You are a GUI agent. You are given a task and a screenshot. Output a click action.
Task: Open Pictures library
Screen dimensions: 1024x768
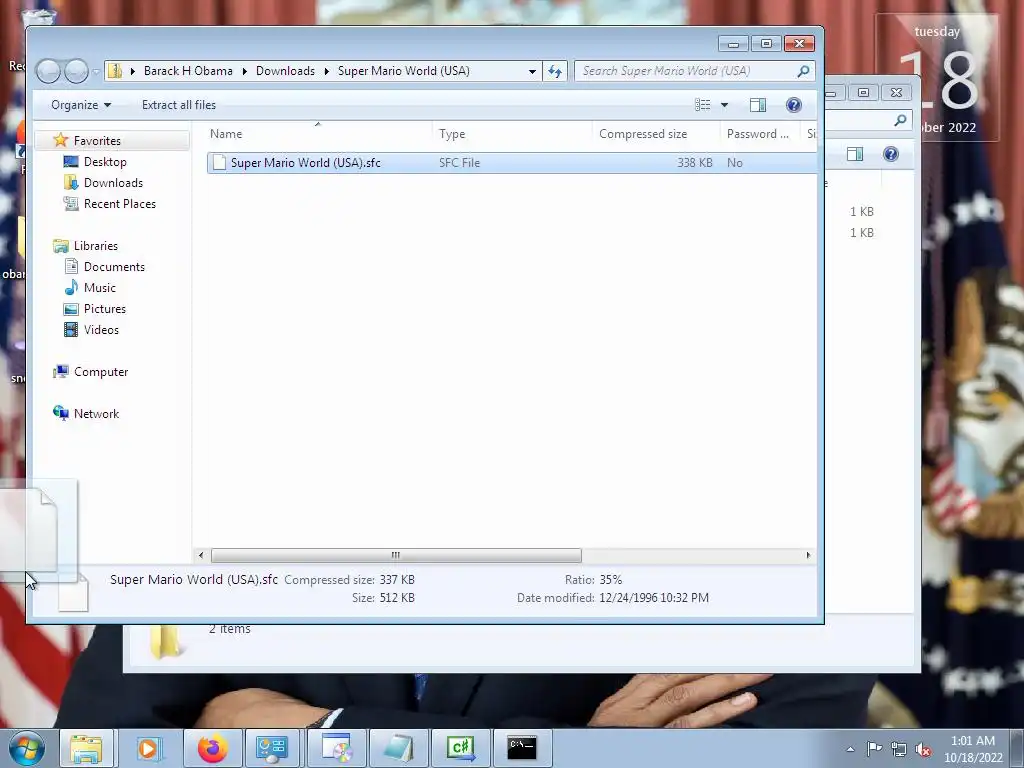(104, 308)
